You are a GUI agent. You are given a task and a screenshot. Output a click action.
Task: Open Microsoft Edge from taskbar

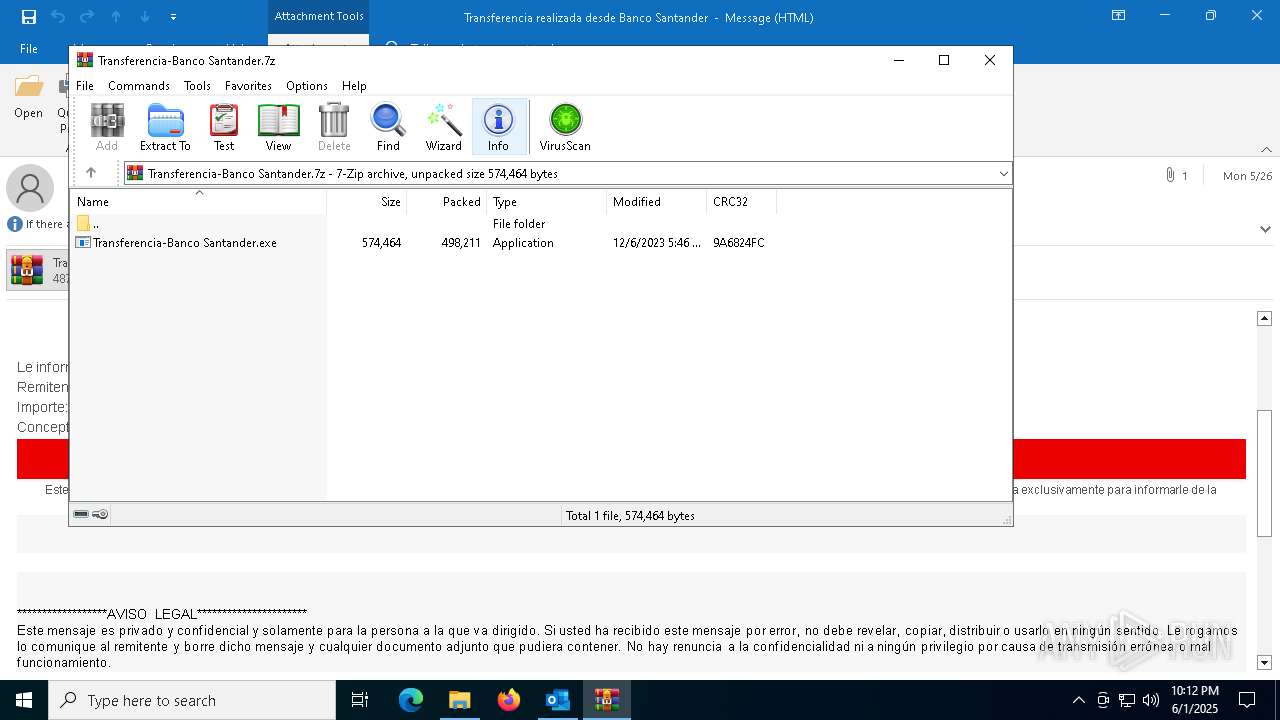tap(411, 700)
